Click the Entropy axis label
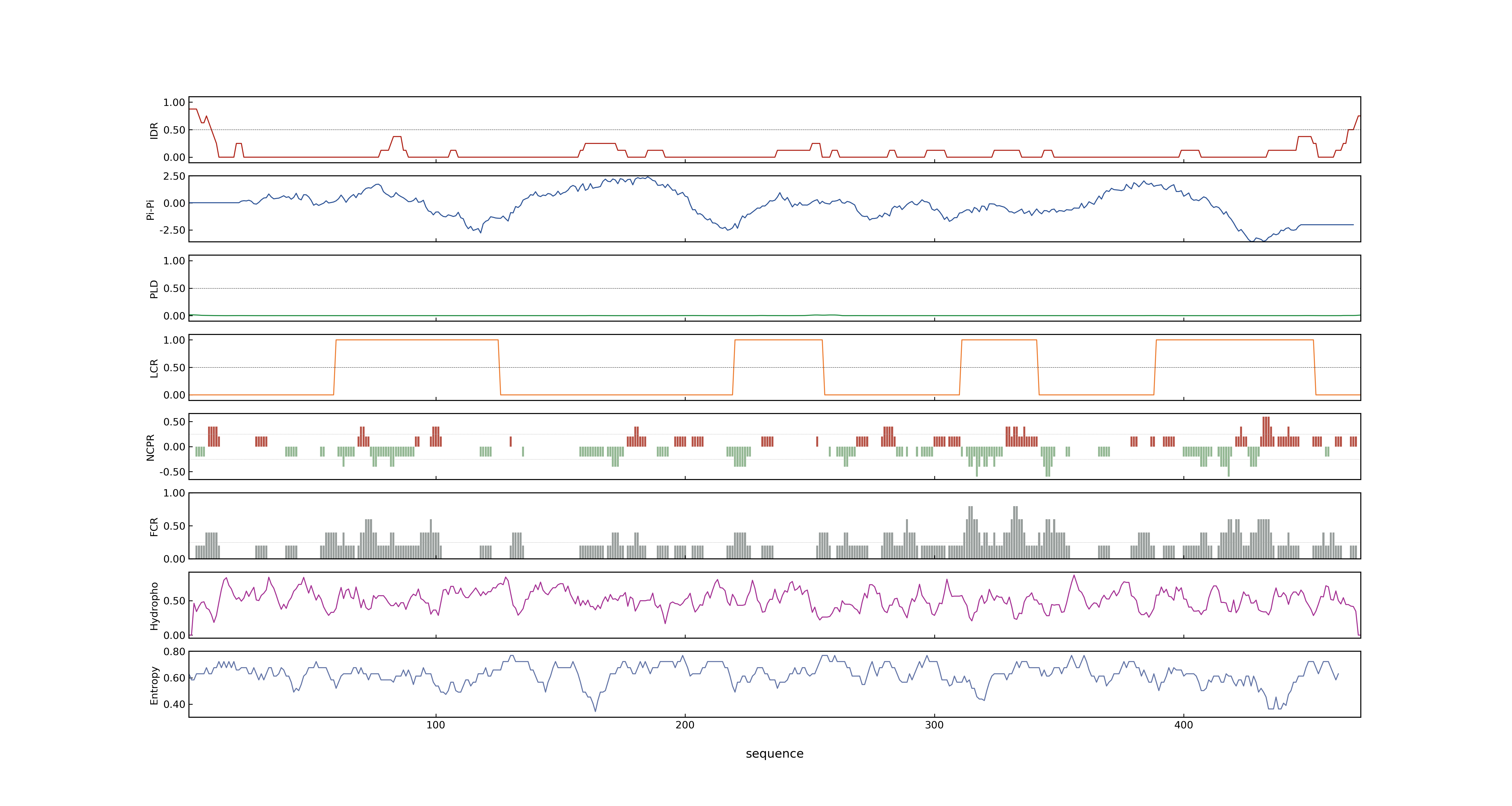 tap(154, 685)
